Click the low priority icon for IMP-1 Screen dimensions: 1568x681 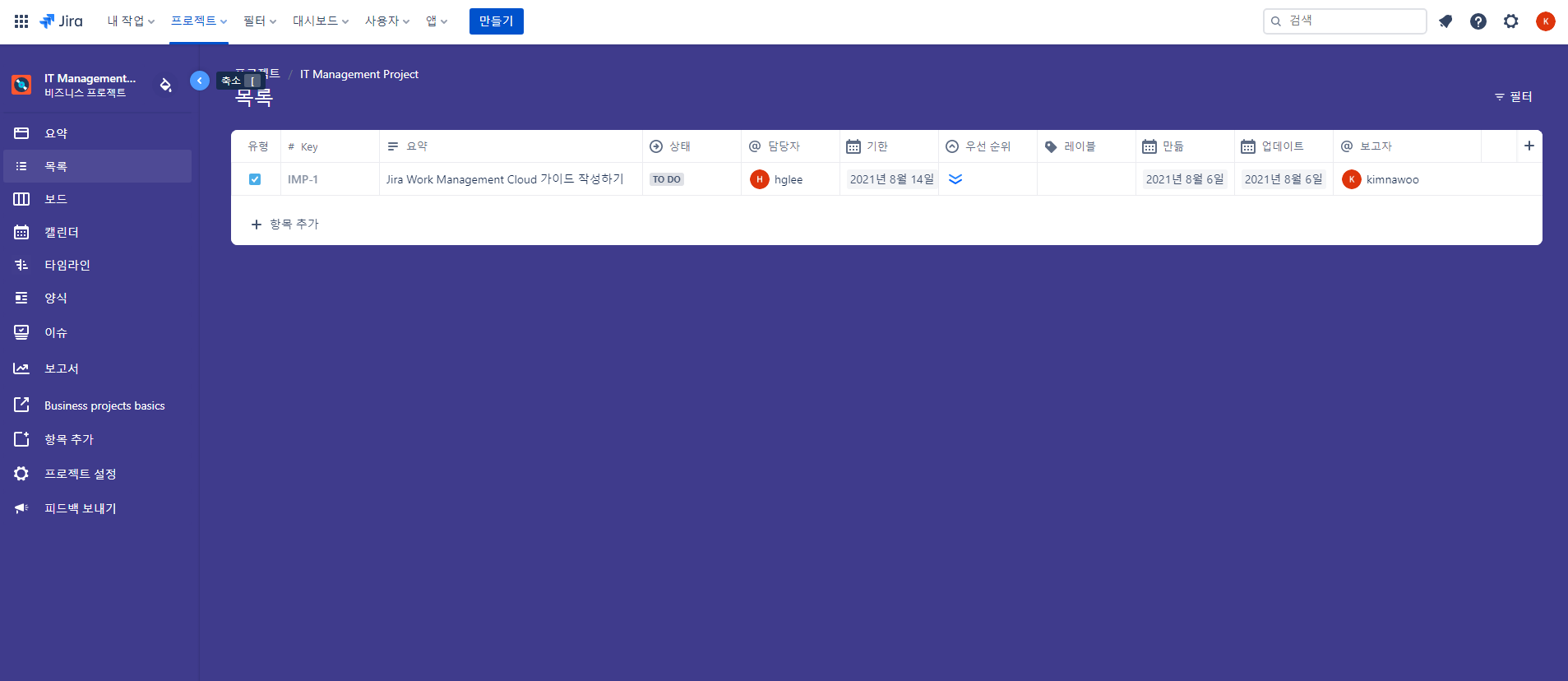tap(955, 179)
